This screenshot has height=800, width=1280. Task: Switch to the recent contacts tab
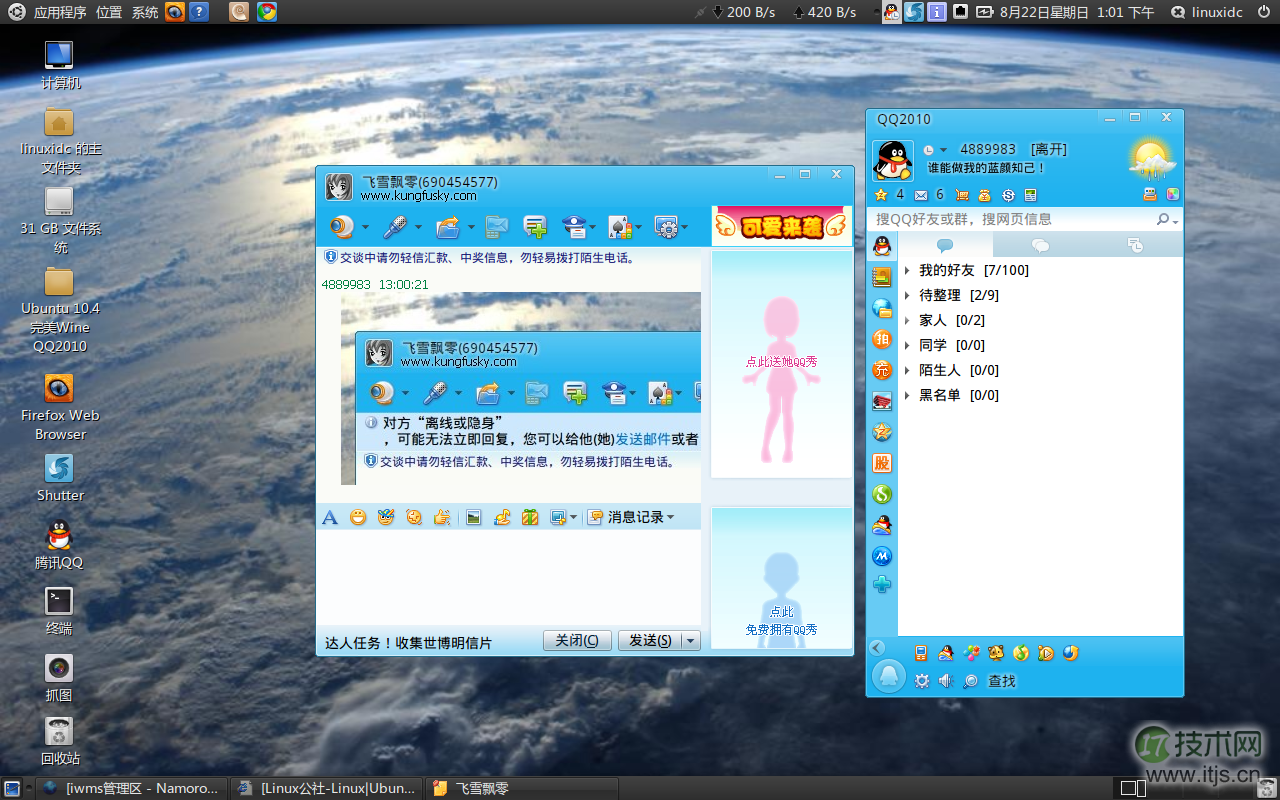tap(1135, 245)
